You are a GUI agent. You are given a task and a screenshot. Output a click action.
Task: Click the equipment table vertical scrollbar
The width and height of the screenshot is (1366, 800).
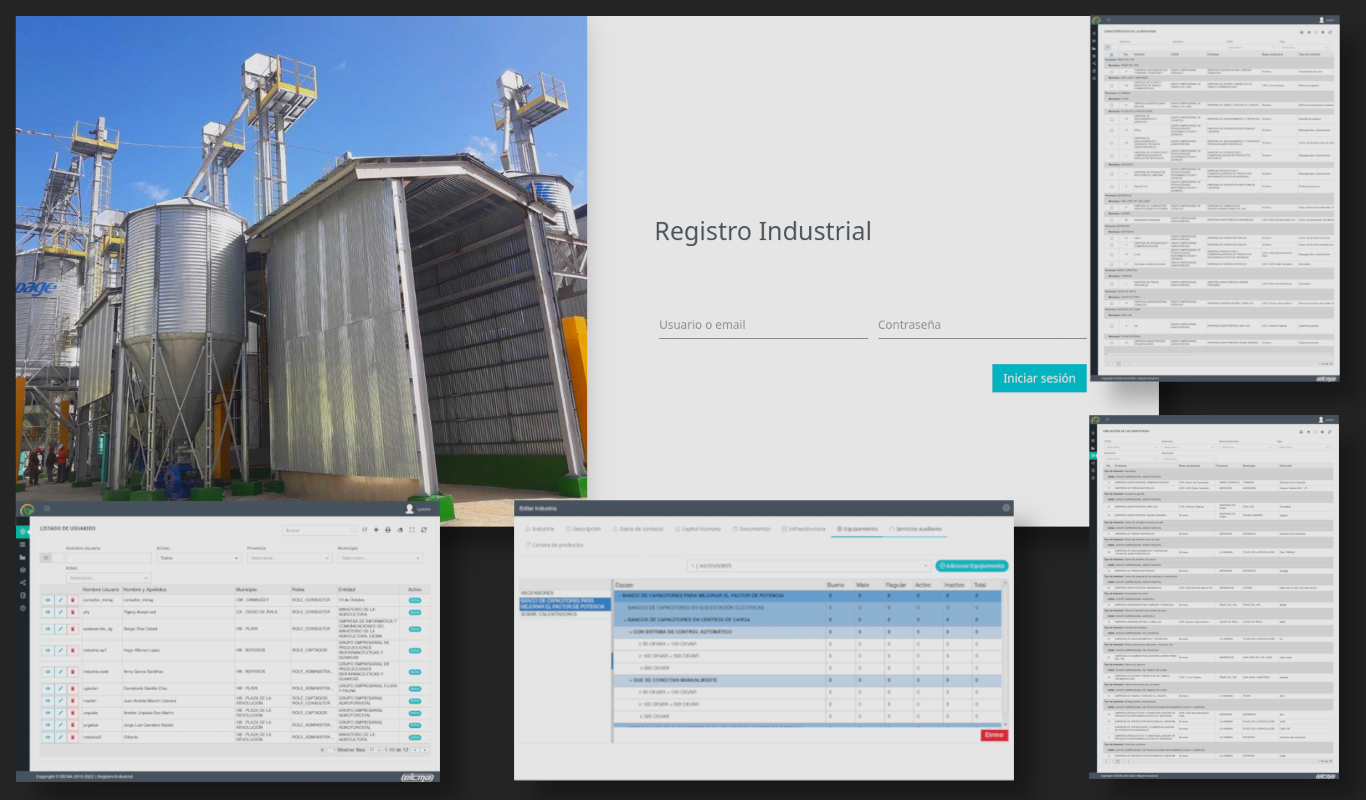click(x=1004, y=650)
